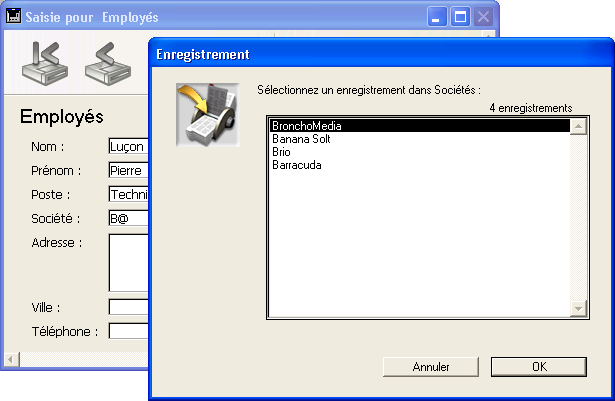Select the Poste text field
The width and height of the screenshot is (615, 401).
click(x=128, y=194)
